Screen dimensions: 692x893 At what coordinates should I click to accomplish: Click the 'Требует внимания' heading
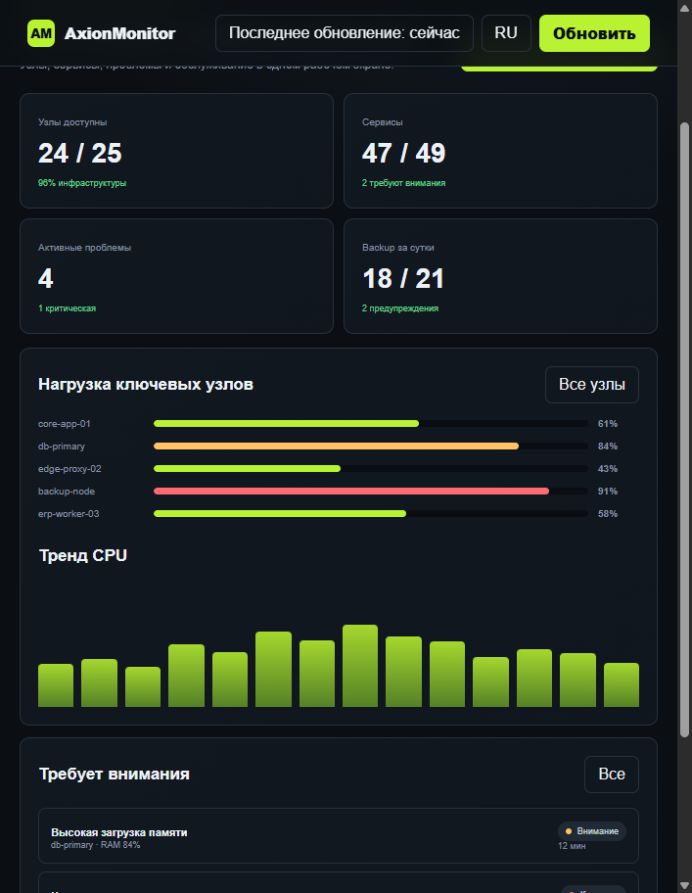coord(114,774)
